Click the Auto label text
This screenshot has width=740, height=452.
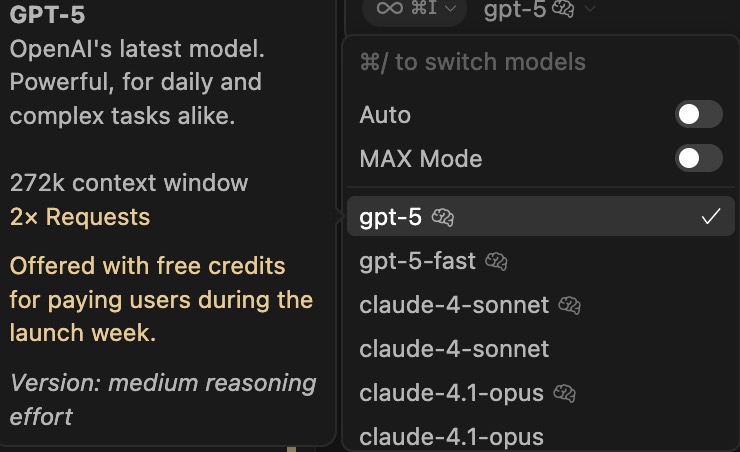pos(385,115)
